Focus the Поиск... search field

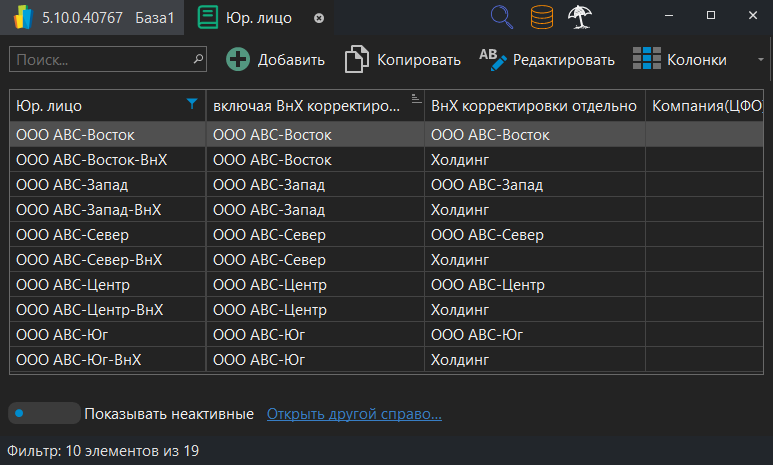(107, 59)
